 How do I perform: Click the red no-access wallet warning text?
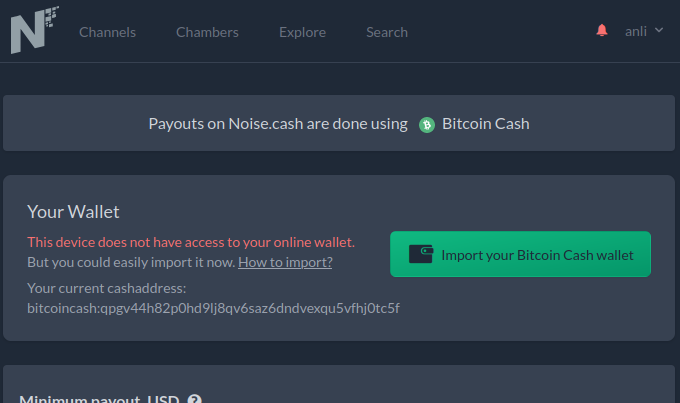point(191,242)
